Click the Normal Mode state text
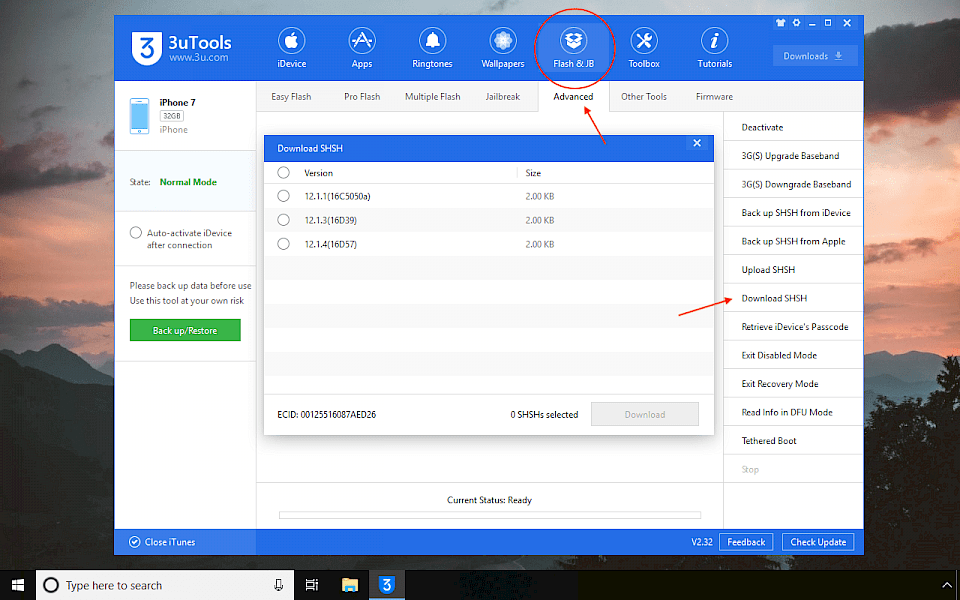960x600 pixels. click(188, 182)
